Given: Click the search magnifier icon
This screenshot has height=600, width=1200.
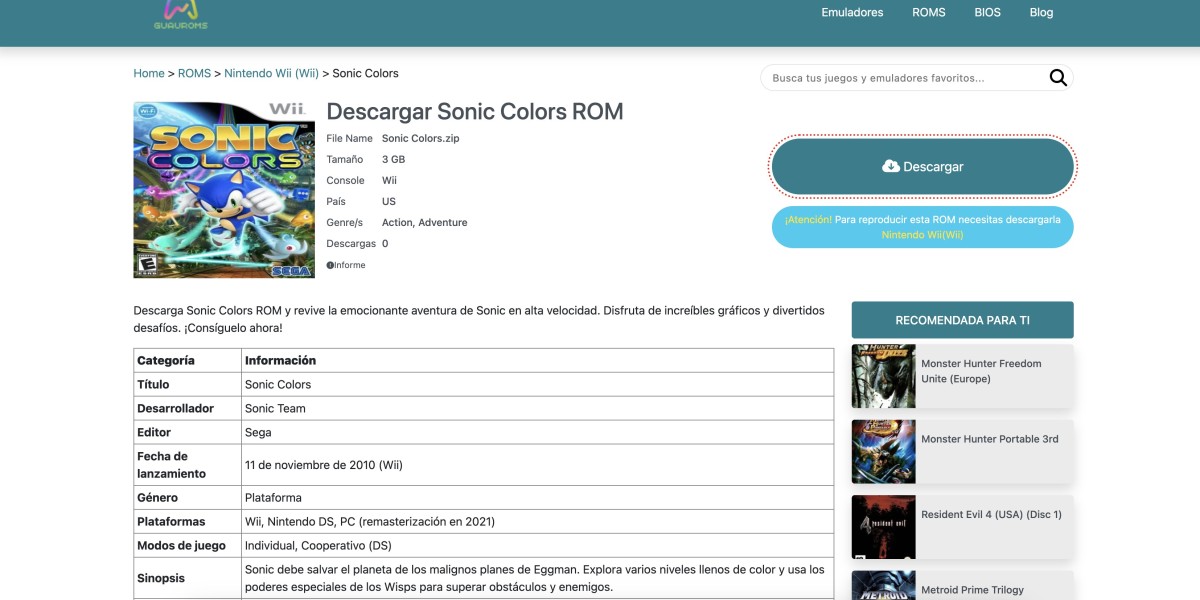Looking at the screenshot, I should click(x=1057, y=78).
